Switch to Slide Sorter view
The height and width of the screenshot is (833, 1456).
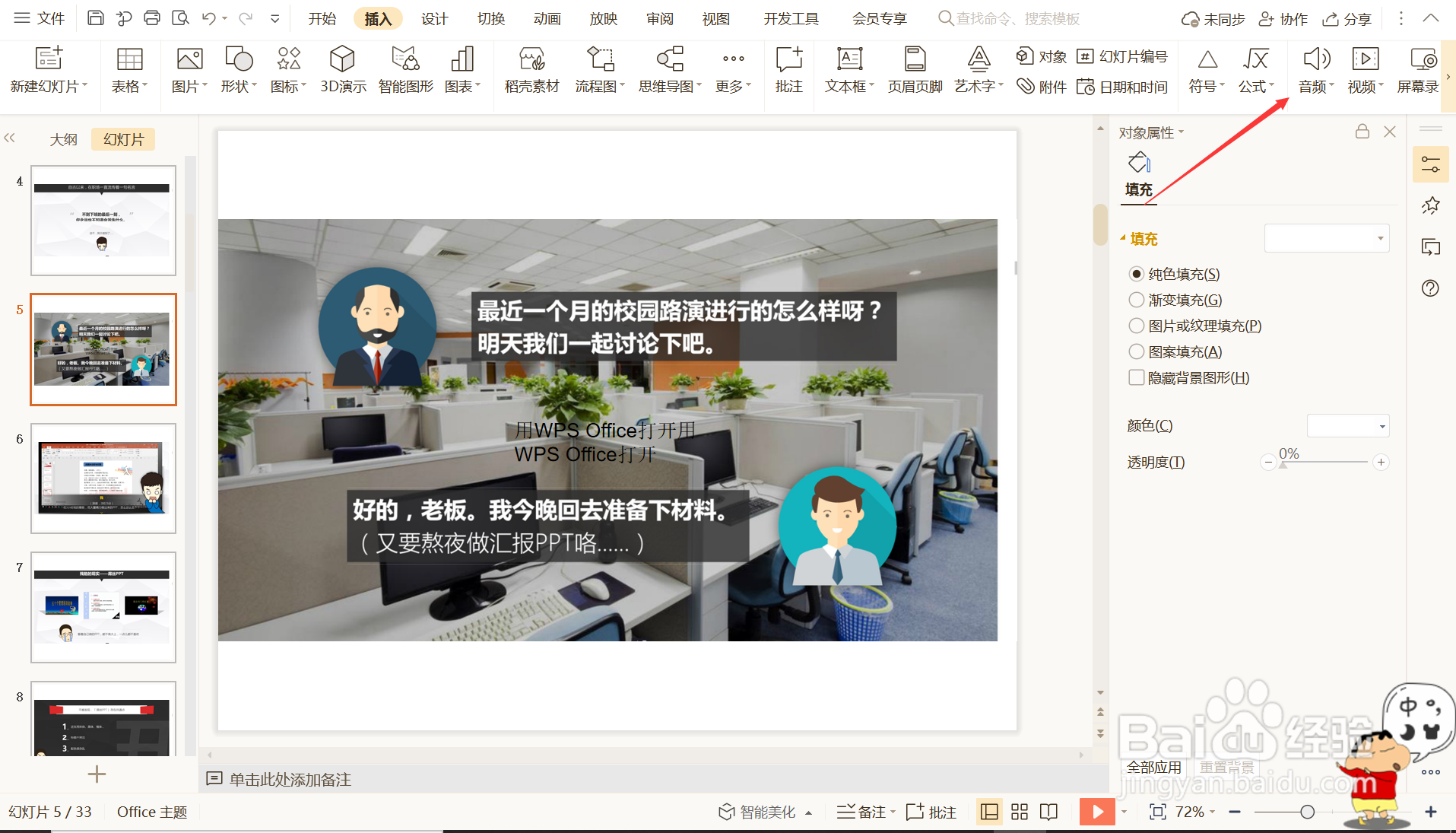[1020, 812]
